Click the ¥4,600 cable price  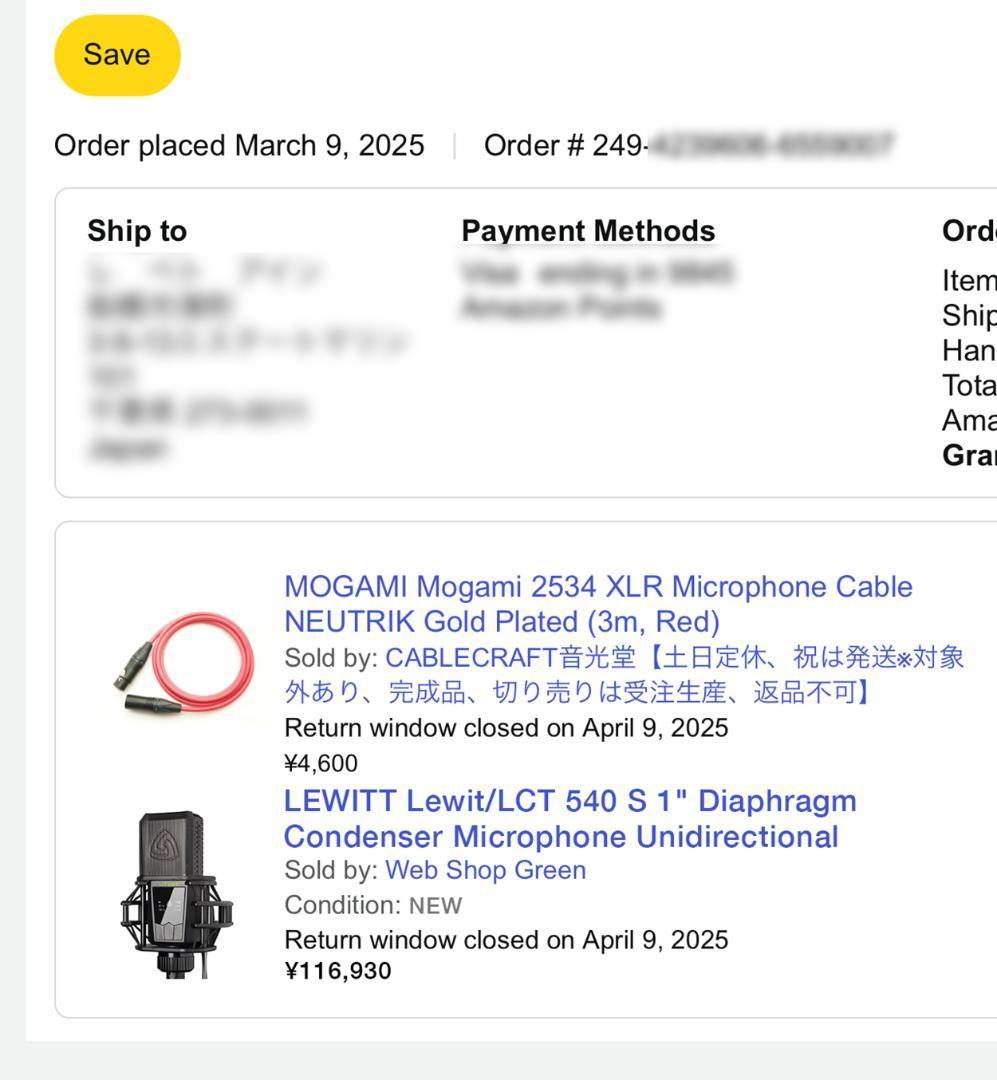[321, 764]
